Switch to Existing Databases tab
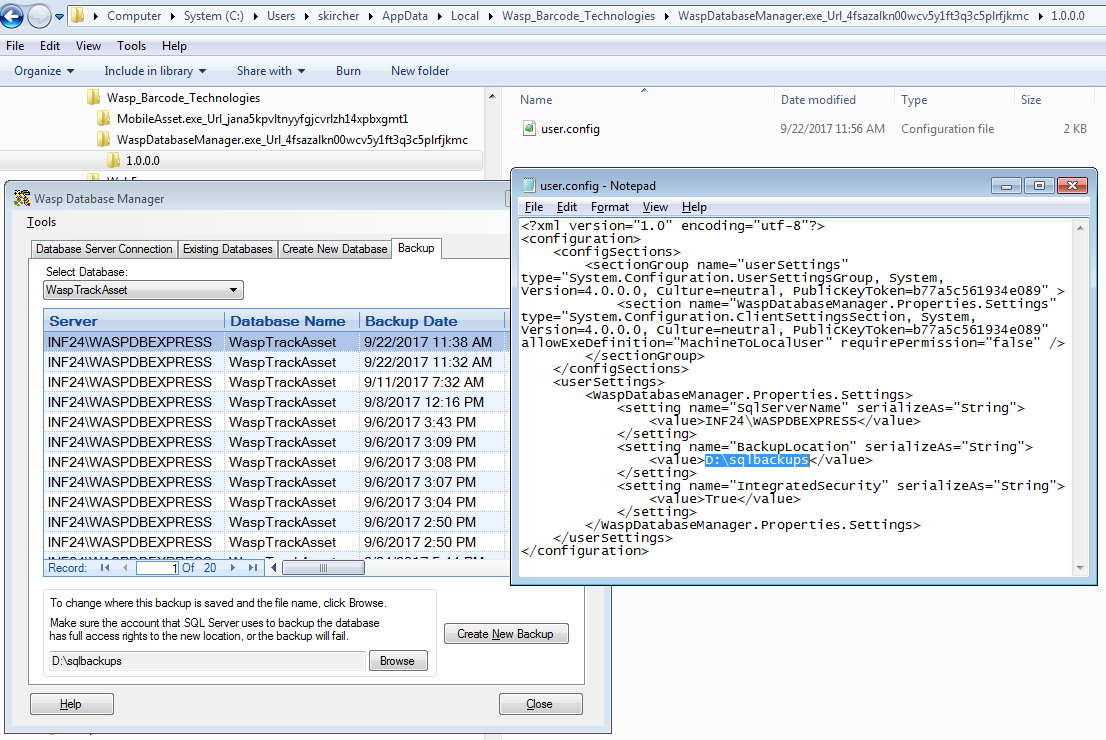This screenshot has width=1106, height=740. 227,249
